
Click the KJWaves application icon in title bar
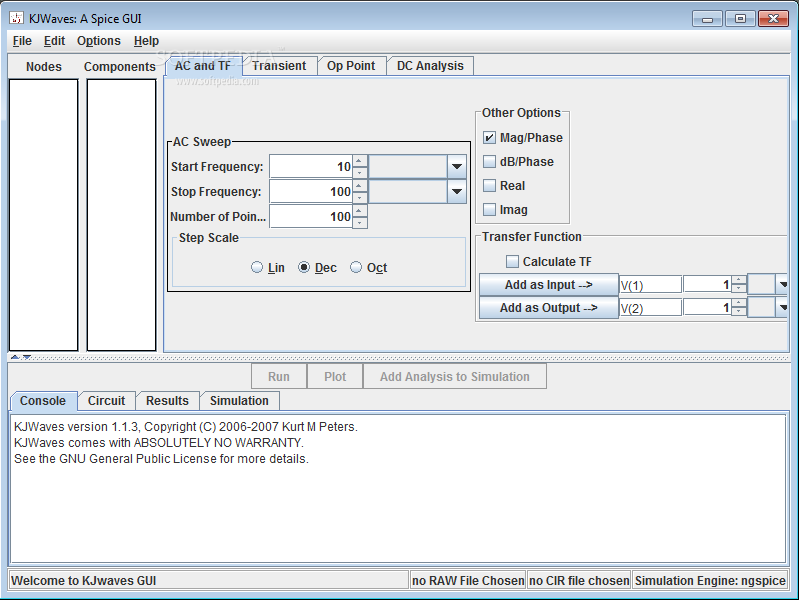16,18
